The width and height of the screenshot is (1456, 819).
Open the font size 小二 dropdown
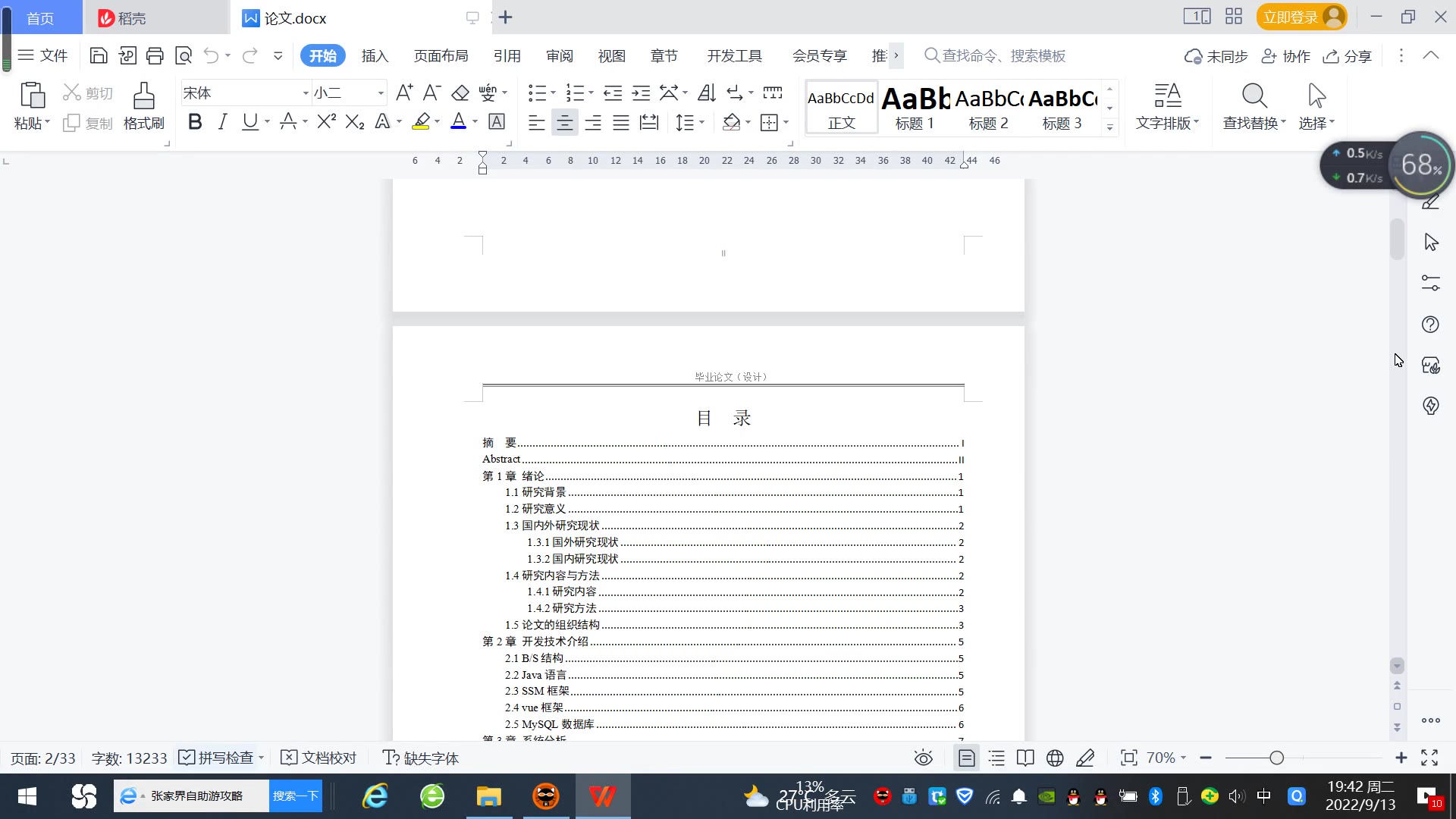tap(381, 93)
